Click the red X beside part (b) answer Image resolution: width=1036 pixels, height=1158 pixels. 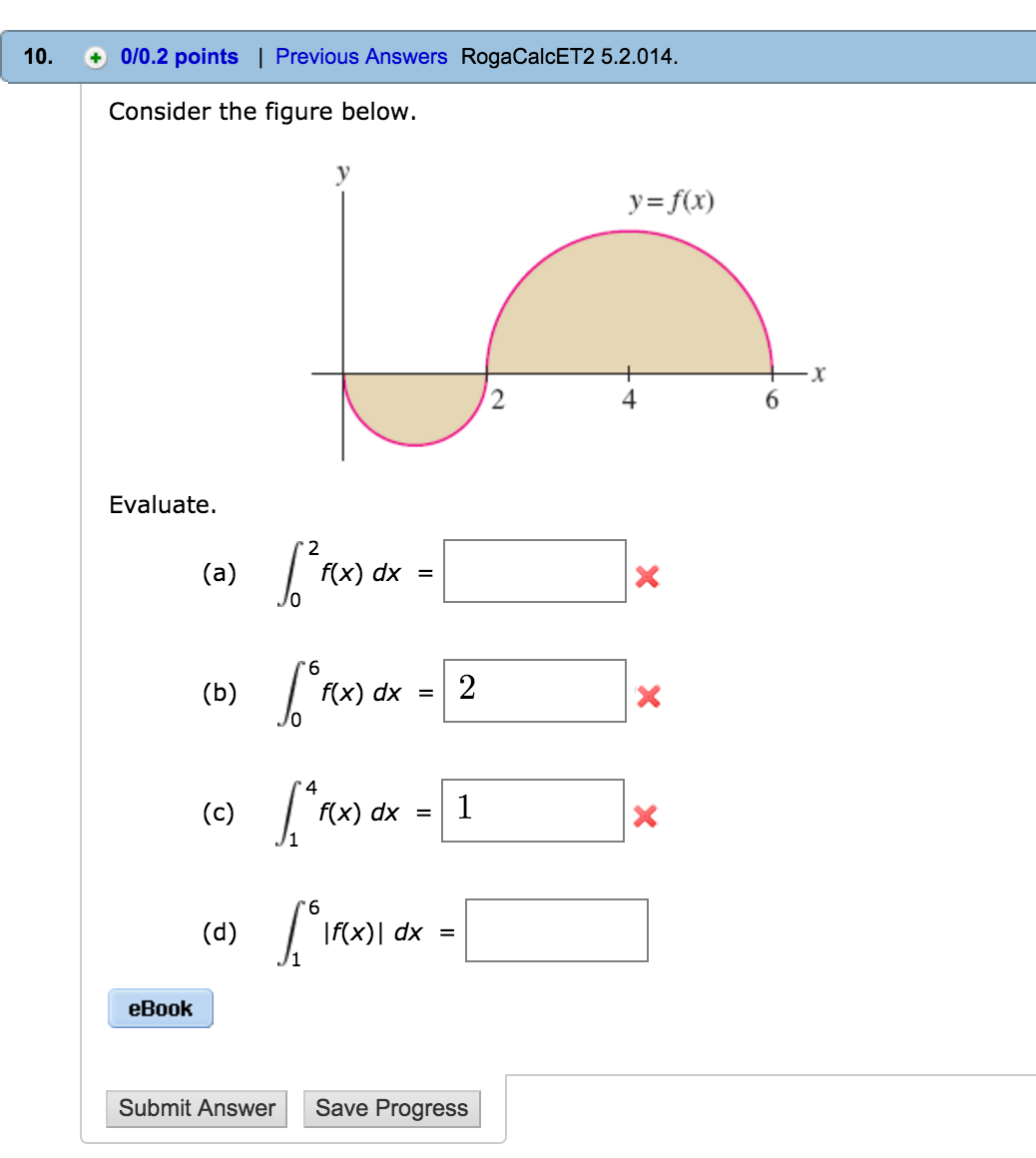[x=648, y=698]
